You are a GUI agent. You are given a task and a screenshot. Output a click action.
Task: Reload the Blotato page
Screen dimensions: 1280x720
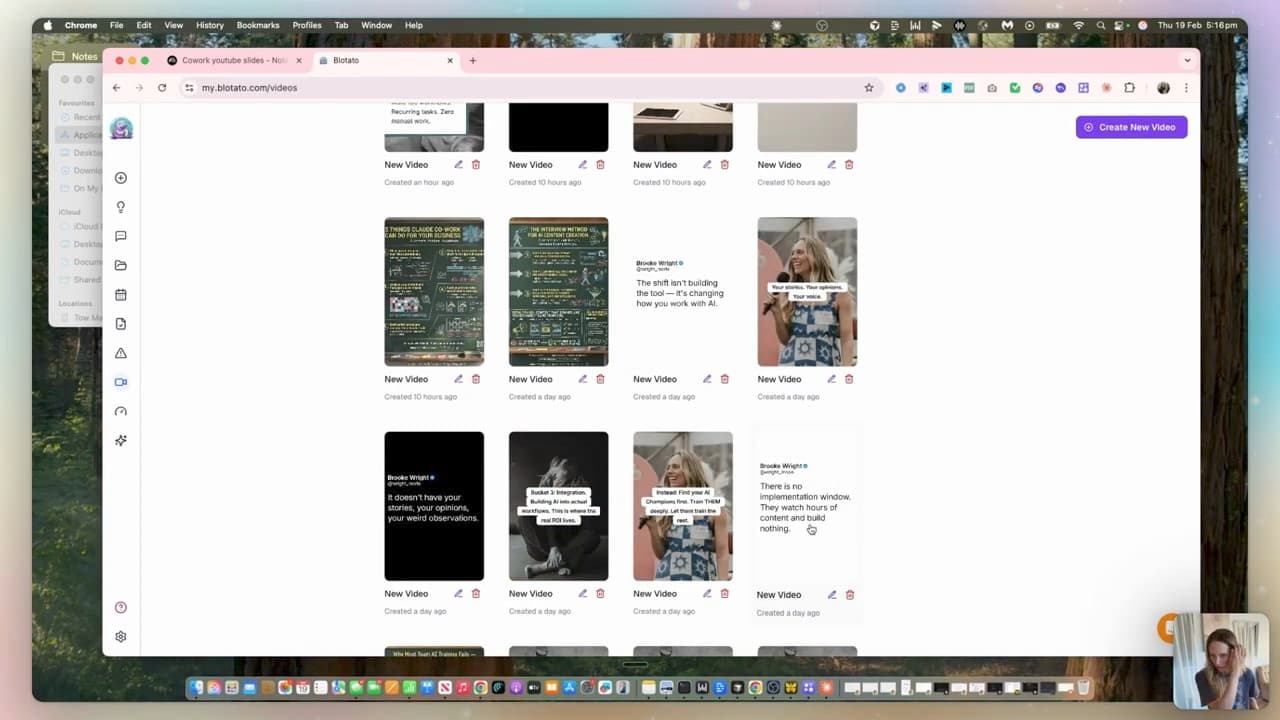point(162,88)
